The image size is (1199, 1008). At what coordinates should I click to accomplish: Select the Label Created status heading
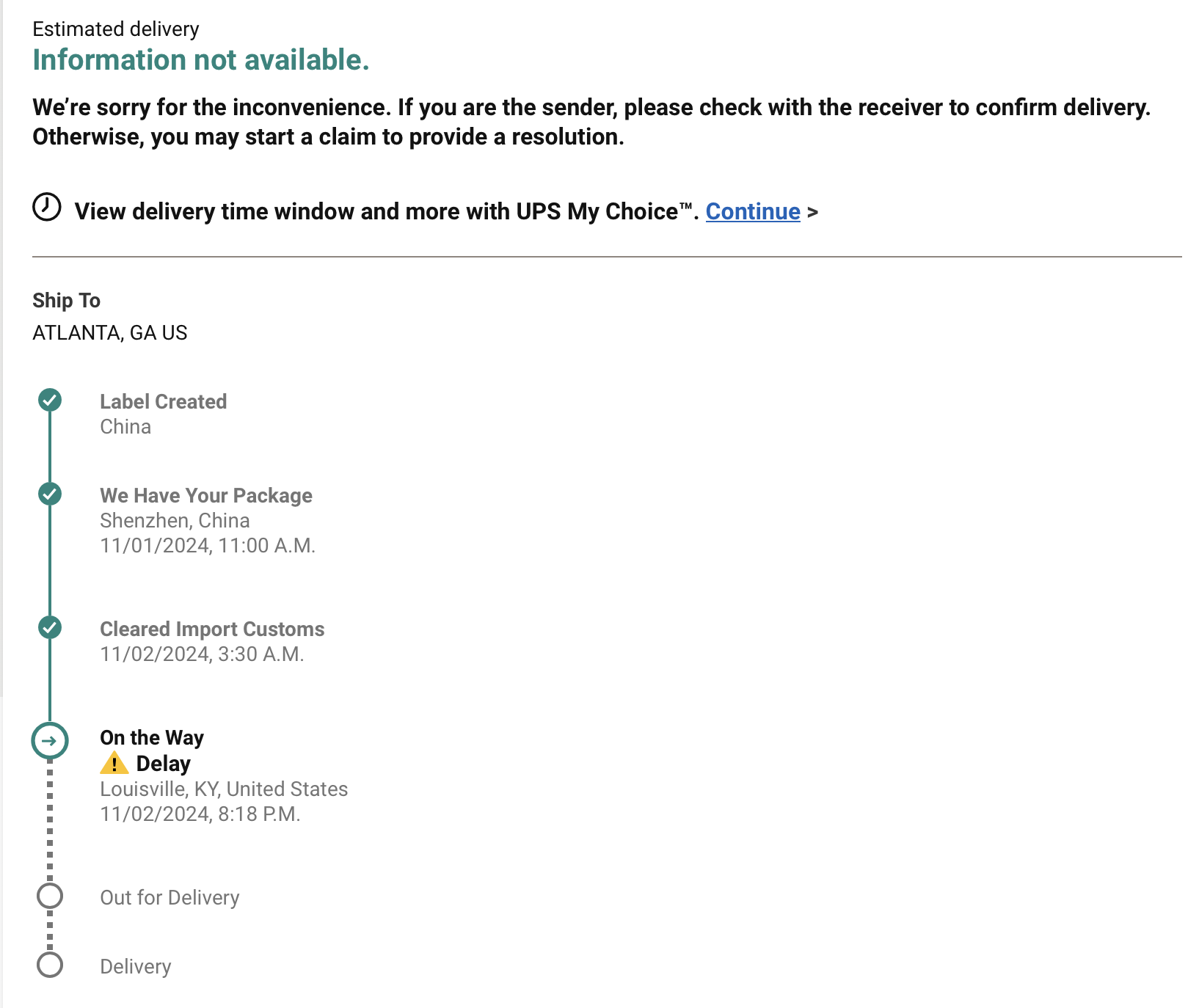[x=163, y=402]
